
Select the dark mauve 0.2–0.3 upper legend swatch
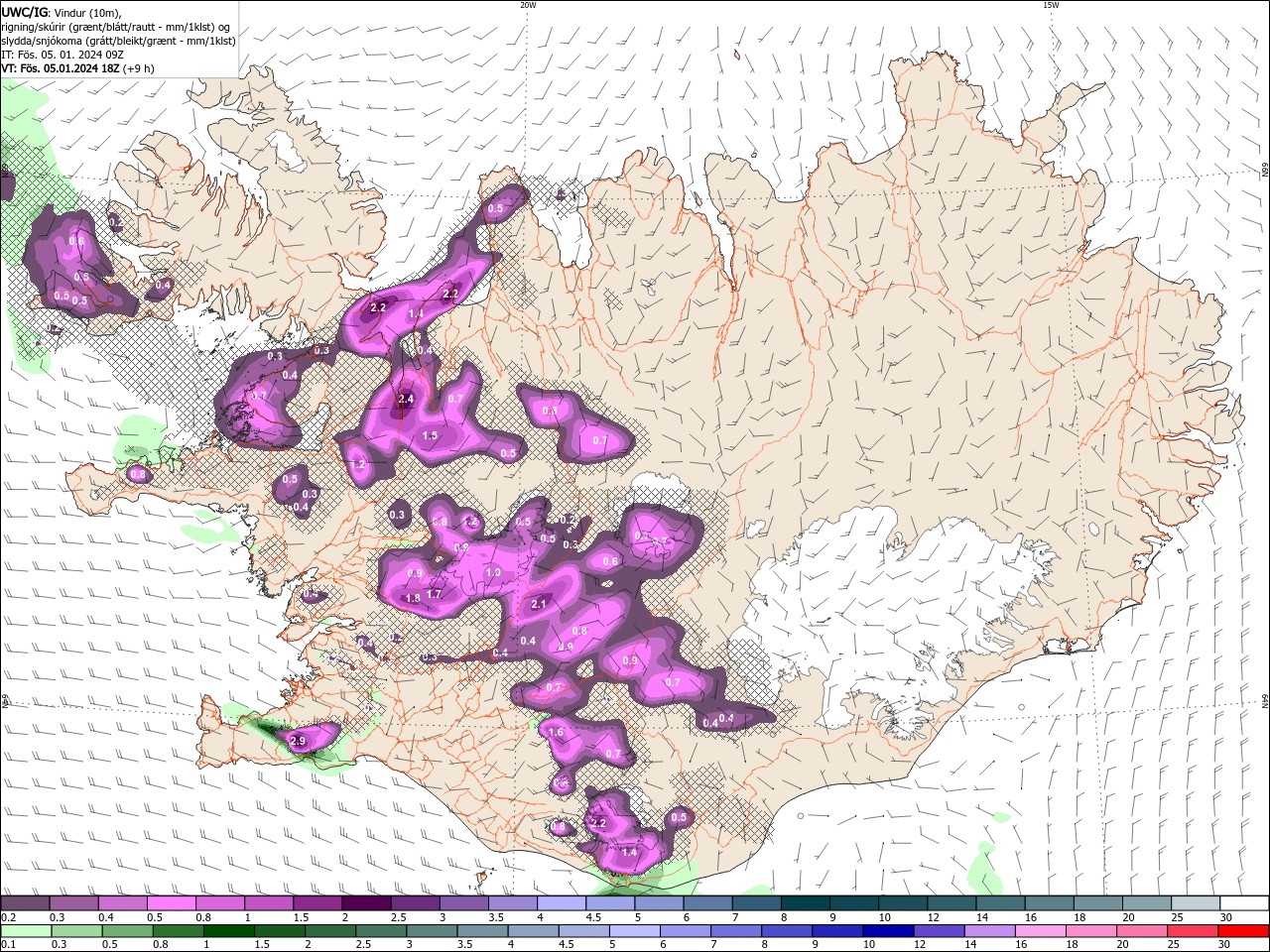[x=25, y=903]
